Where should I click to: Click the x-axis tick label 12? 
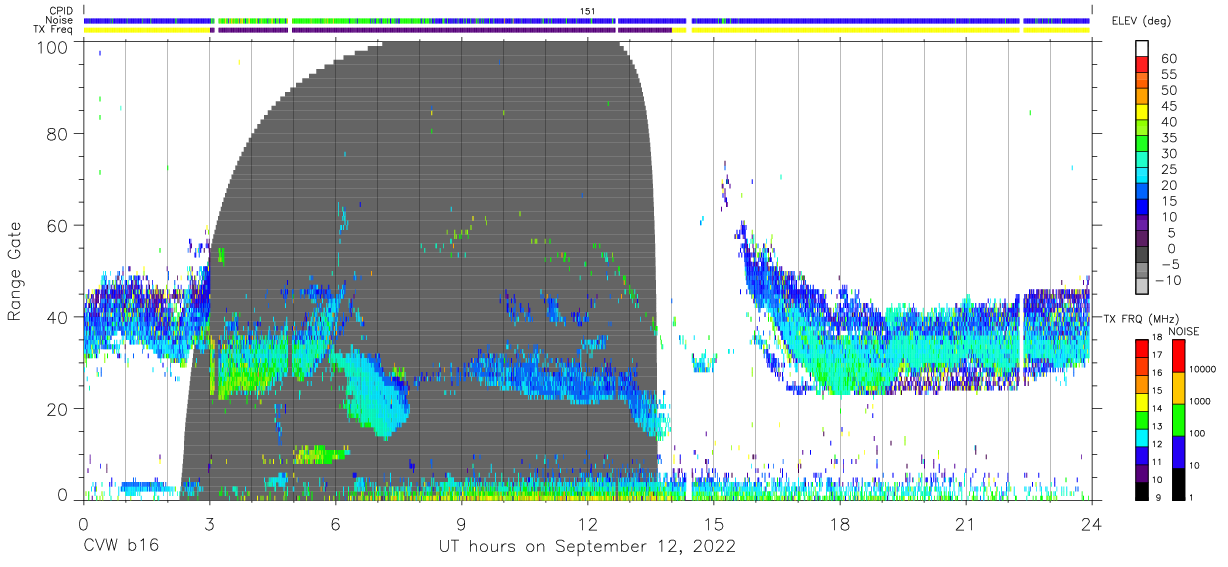coord(588,523)
